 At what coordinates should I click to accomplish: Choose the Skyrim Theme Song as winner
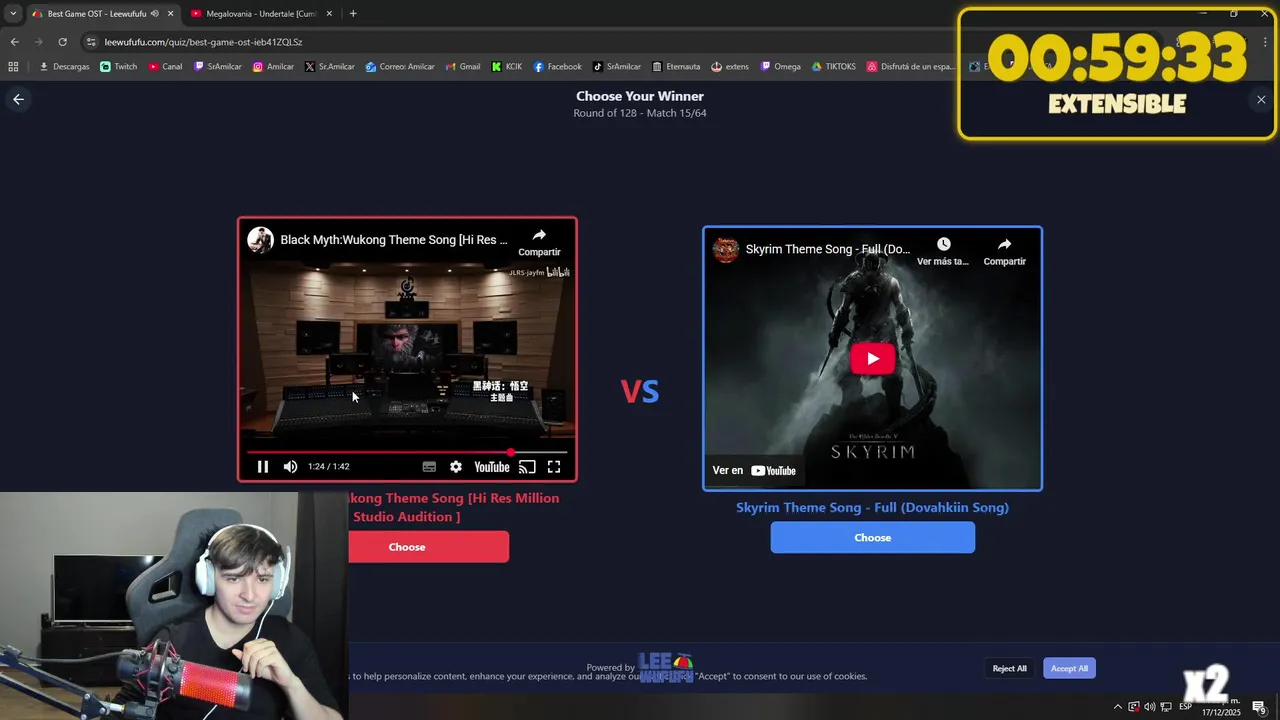point(872,538)
